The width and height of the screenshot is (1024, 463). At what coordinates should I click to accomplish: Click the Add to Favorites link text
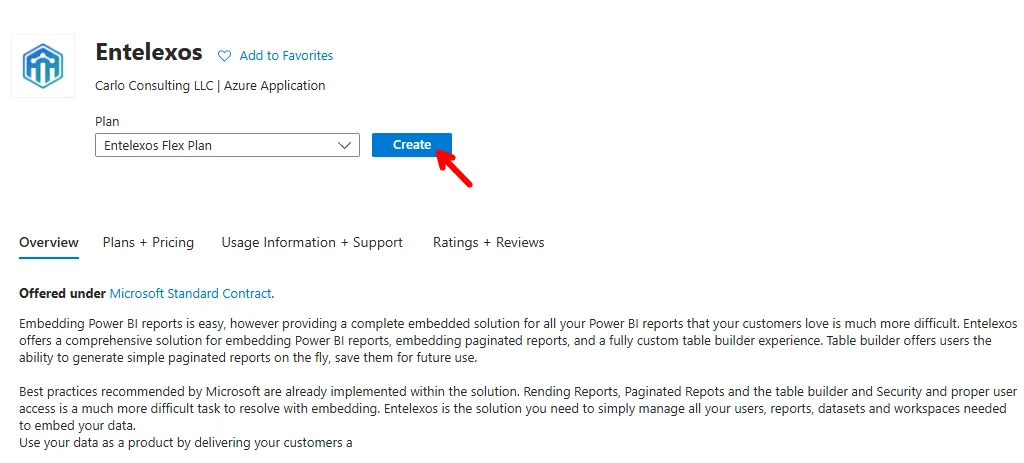click(286, 56)
